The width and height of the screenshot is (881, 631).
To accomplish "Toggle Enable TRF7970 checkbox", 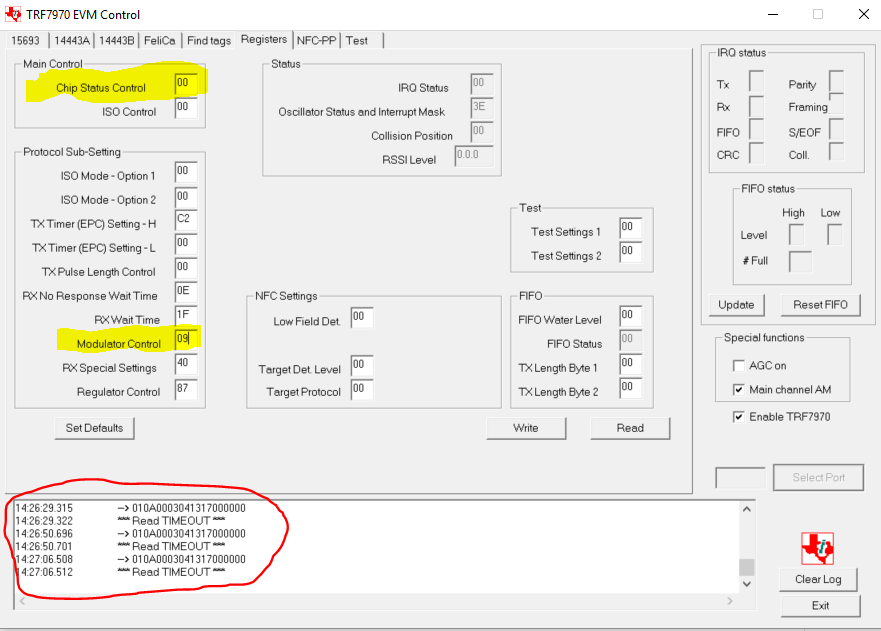I will (739, 416).
